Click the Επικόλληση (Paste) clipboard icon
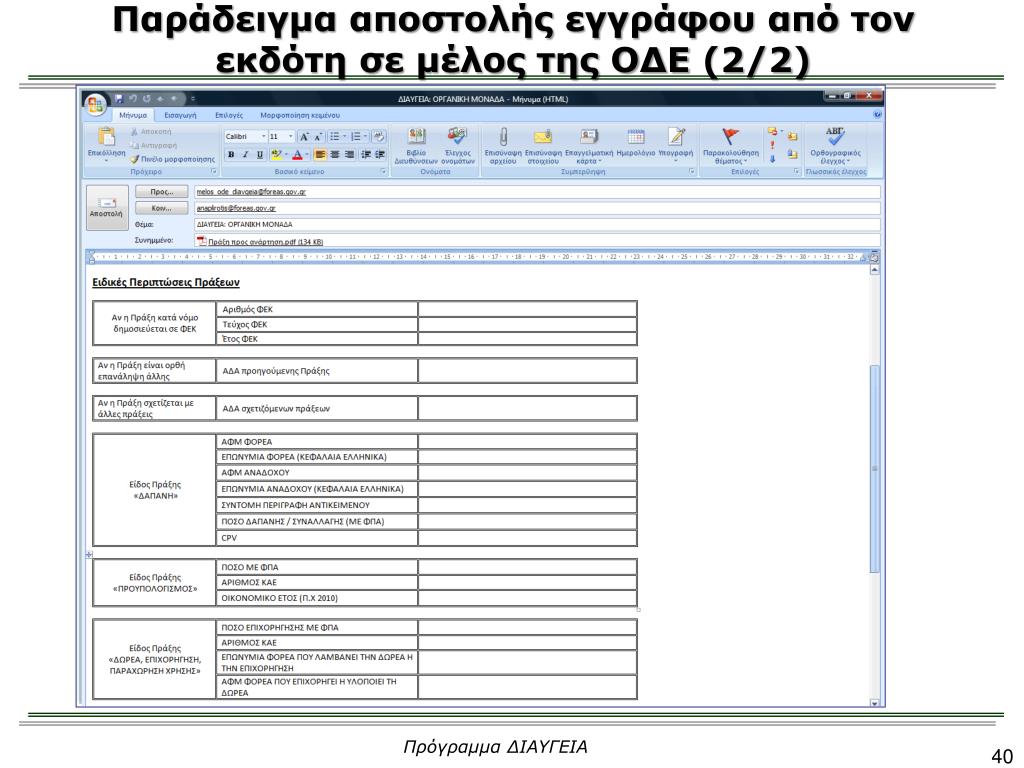Image resolution: width=1024 pixels, height=768 pixels. coord(106,137)
